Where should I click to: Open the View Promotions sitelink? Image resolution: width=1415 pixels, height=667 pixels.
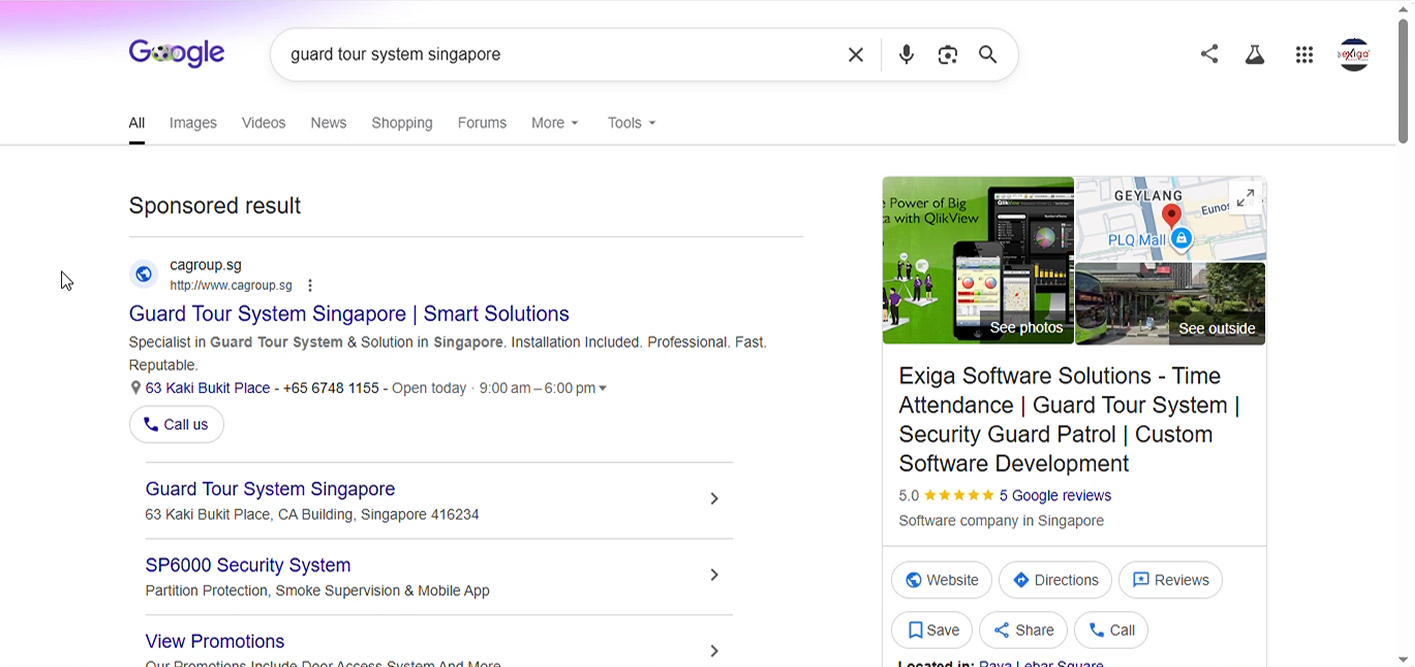[x=215, y=641]
